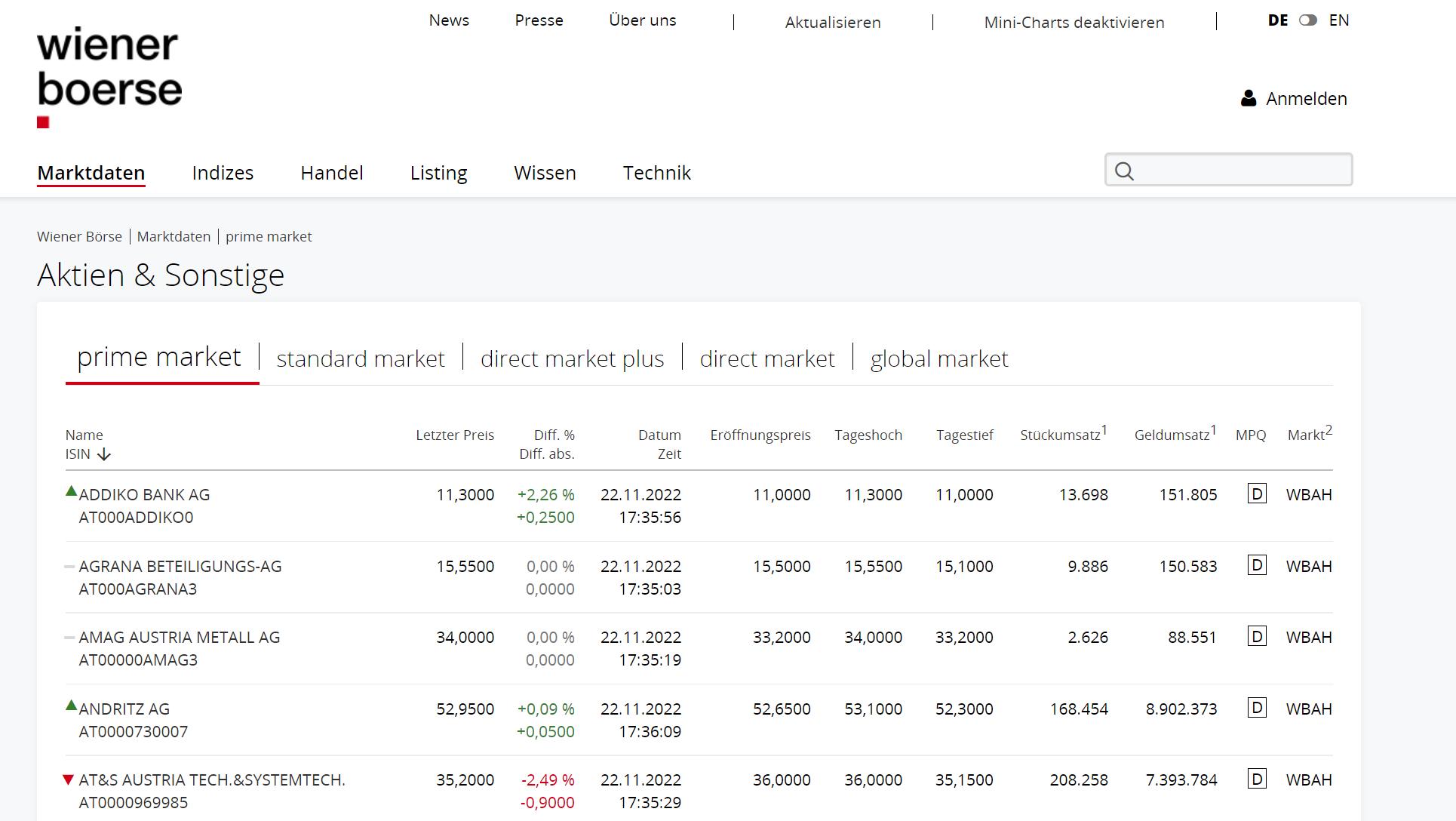
Task: Sort the table by ISIN arrow
Action: tap(104, 454)
